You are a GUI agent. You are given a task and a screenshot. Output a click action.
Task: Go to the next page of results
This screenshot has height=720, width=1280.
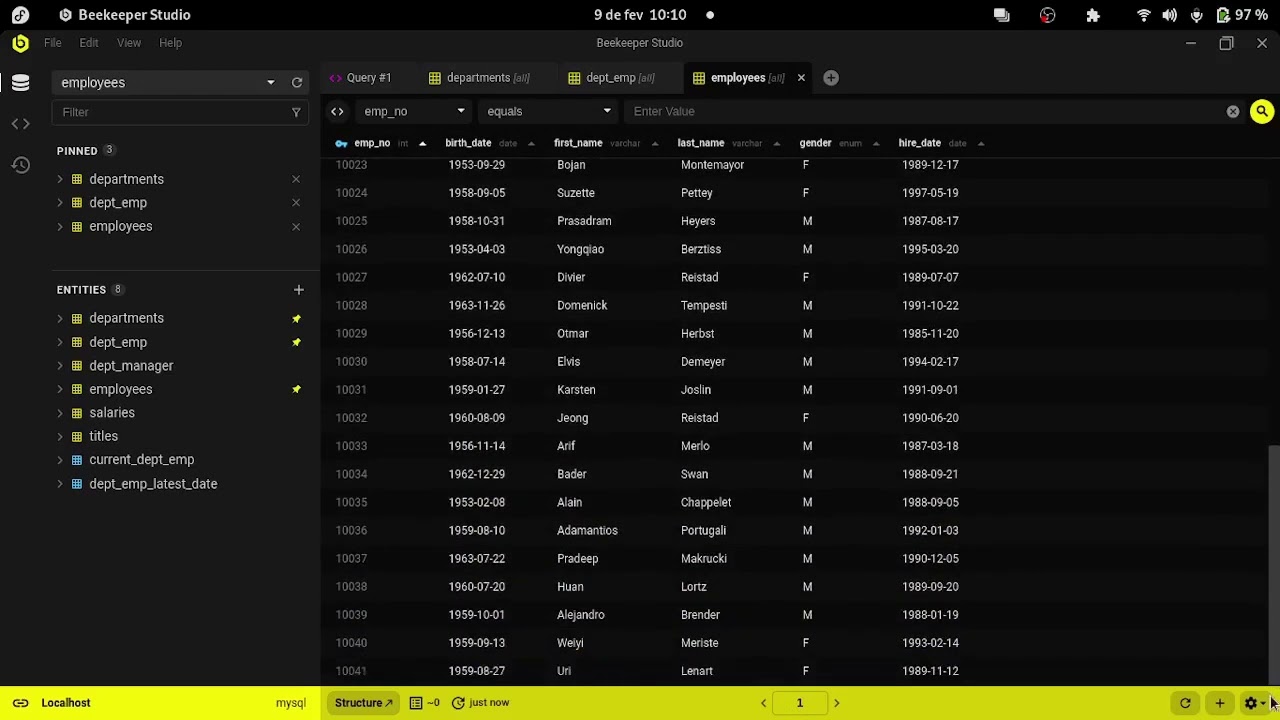[837, 703]
